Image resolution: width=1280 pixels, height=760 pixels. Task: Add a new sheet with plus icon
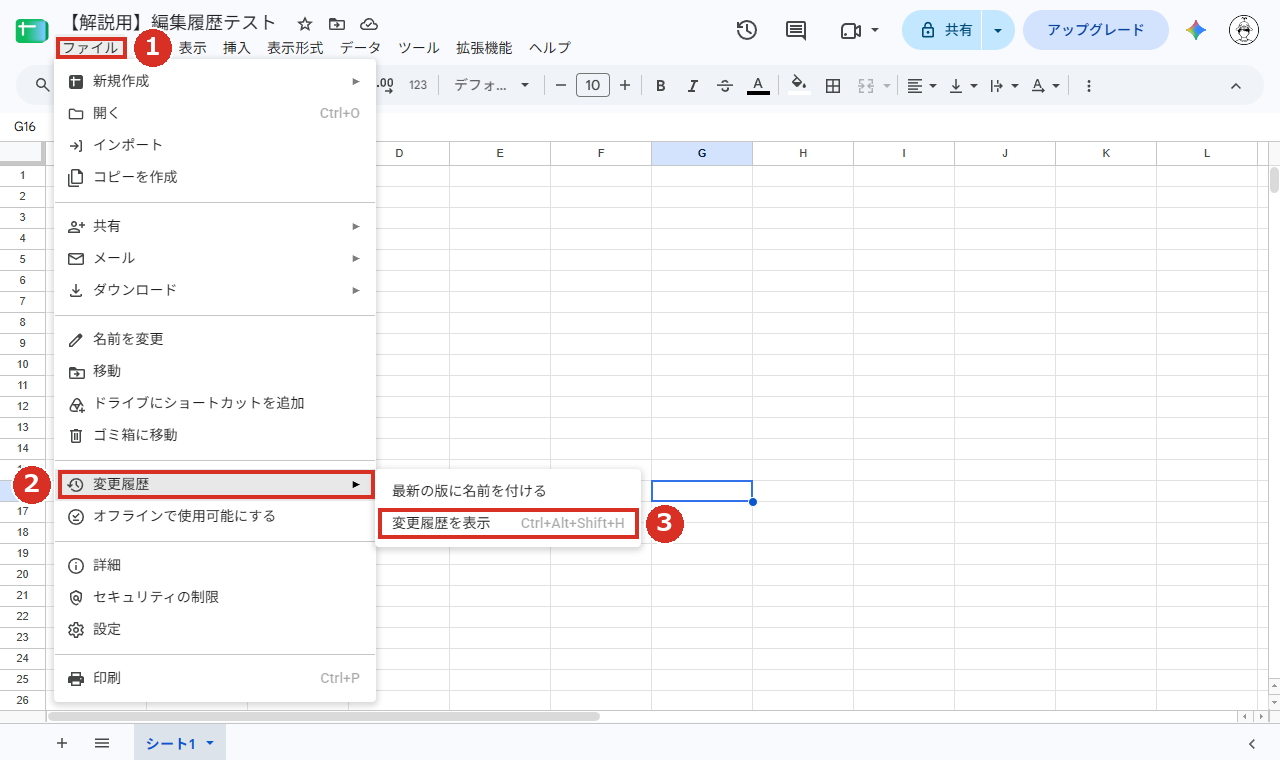(x=62, y=743)
